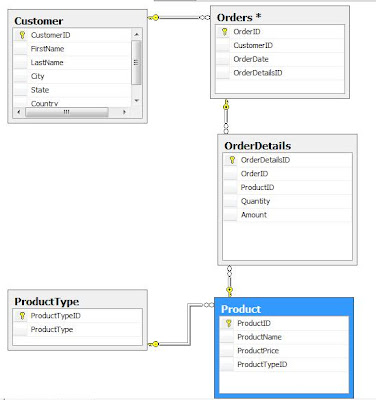Select the Country column in Customer
Screen dimensions: 376x400
[x=72, y=102]
